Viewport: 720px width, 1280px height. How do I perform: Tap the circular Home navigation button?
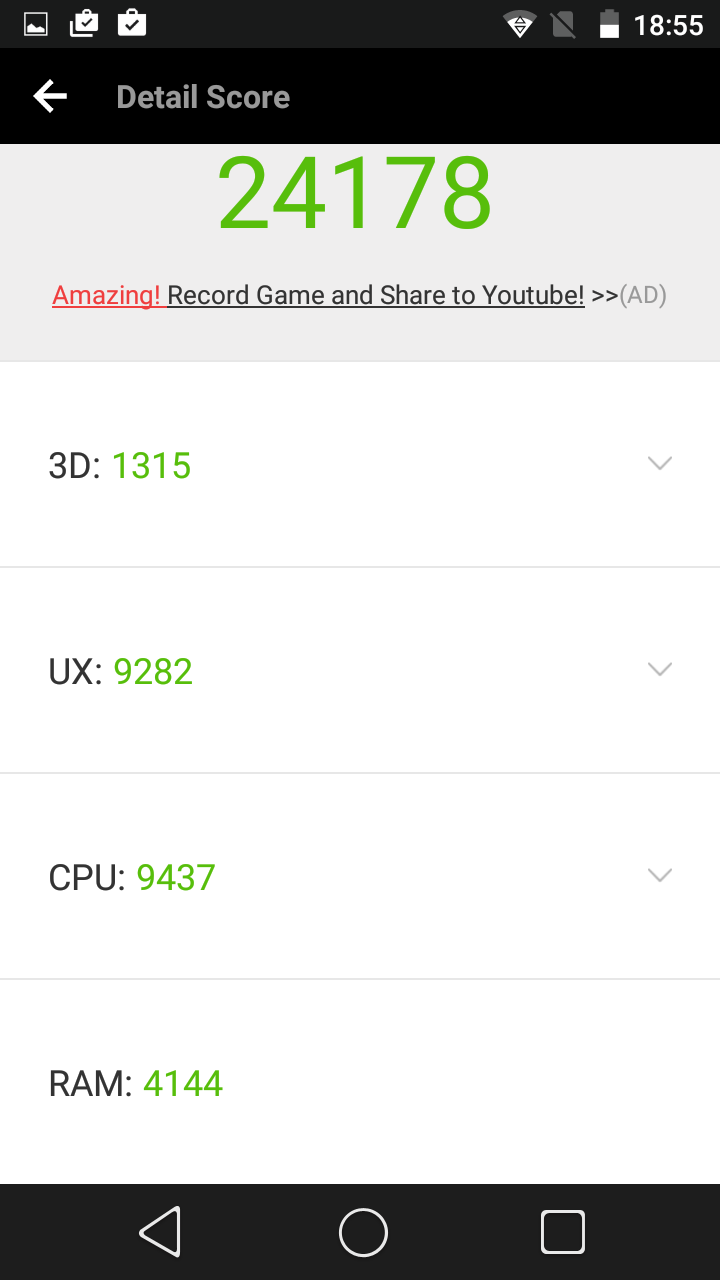pos(362,1232)
